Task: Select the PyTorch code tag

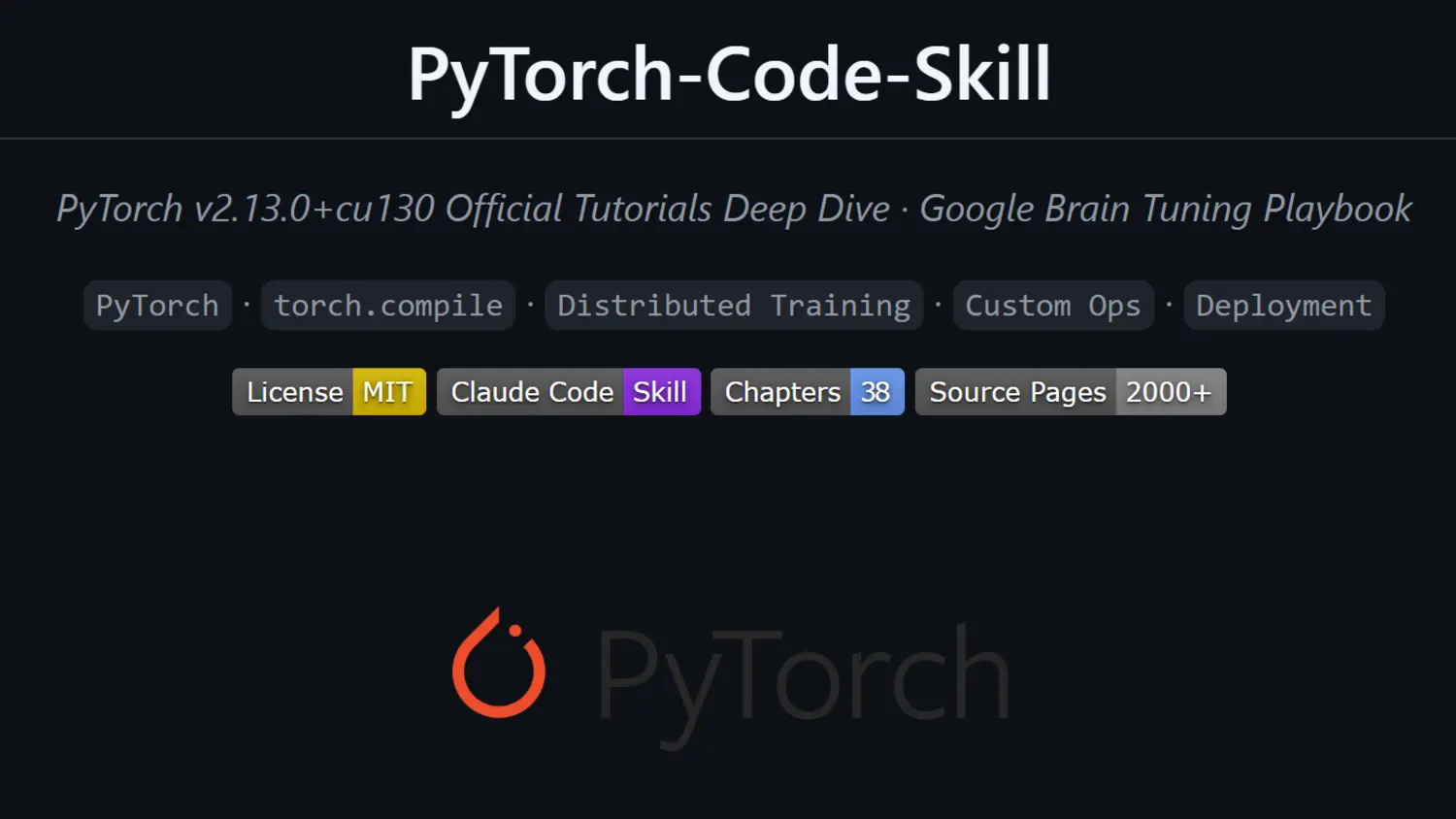Action: coord(157,306)
